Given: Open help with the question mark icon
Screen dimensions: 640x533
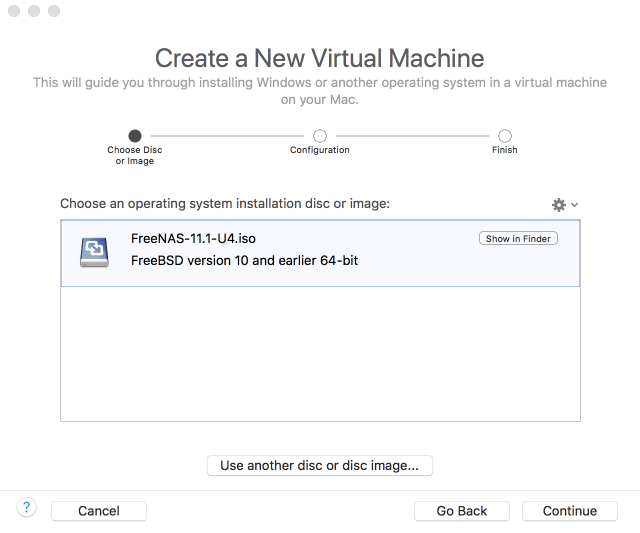Looking at the screenshot, I should coord(27,508).
